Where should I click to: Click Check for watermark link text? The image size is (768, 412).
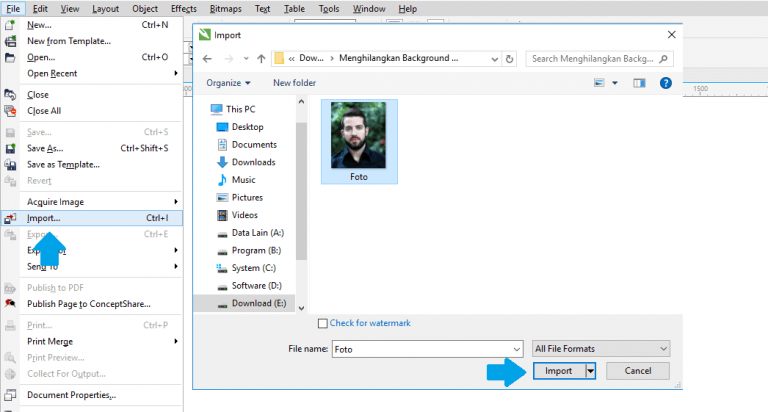click(370, 323)
